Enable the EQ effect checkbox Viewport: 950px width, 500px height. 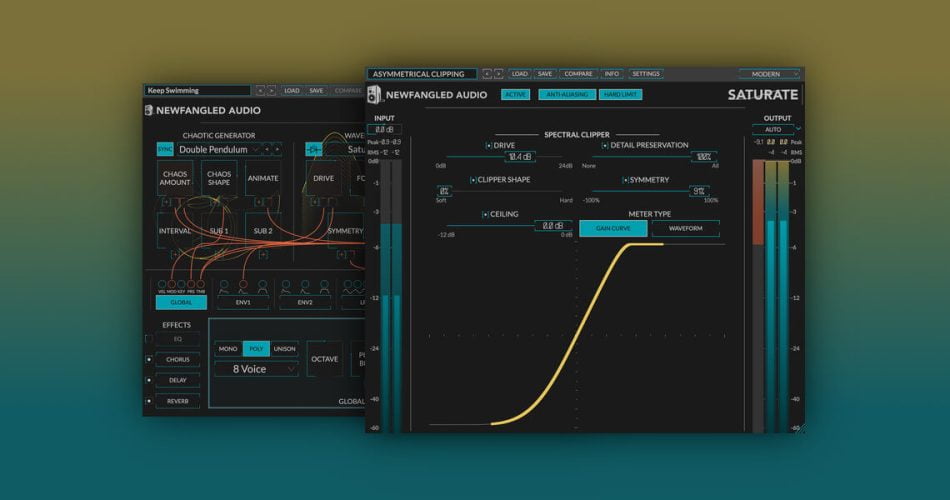[149, 339]
